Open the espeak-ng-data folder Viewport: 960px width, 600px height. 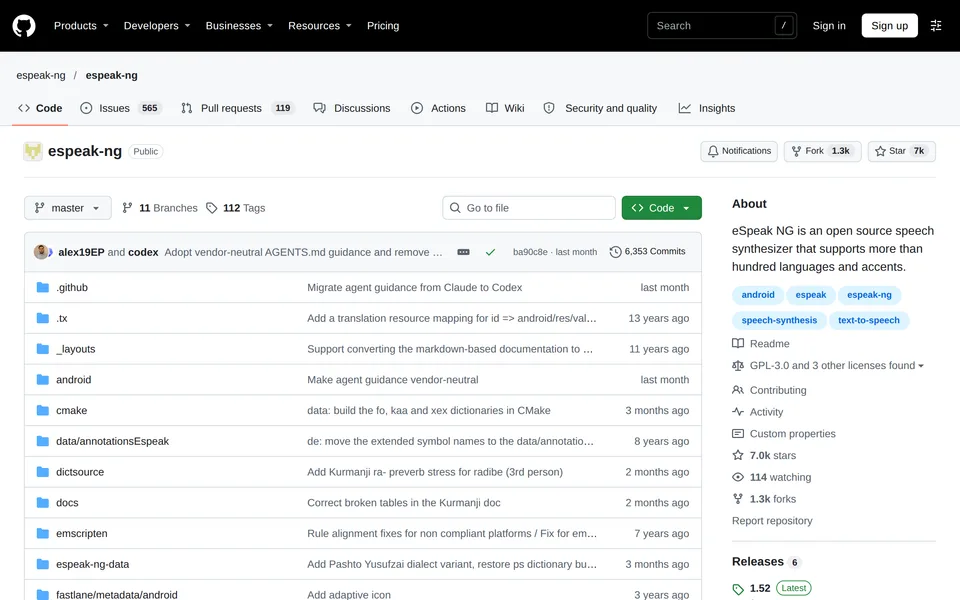(x=92, y=564)
